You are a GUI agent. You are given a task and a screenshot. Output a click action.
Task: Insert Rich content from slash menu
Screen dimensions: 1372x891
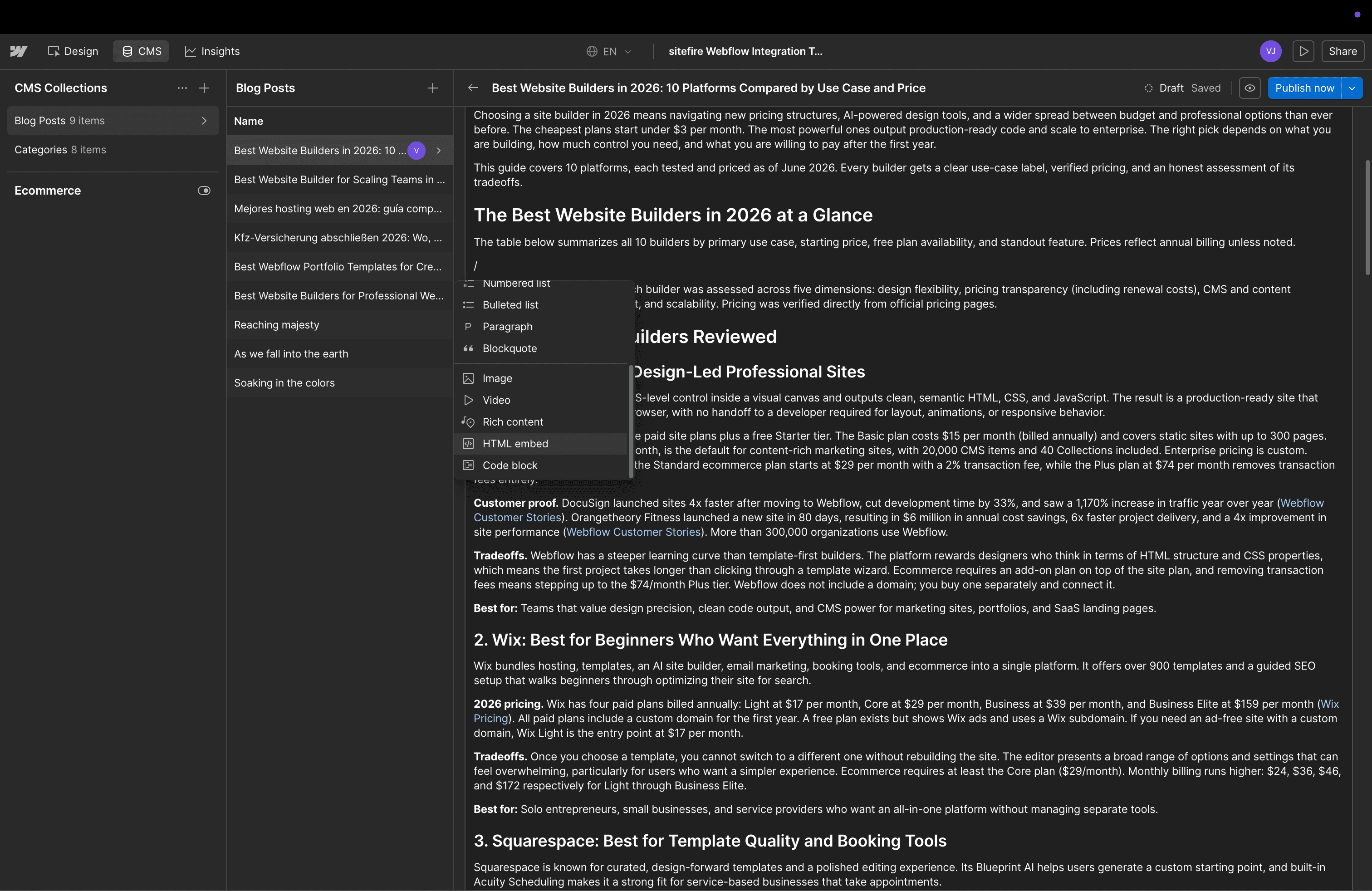541,422
